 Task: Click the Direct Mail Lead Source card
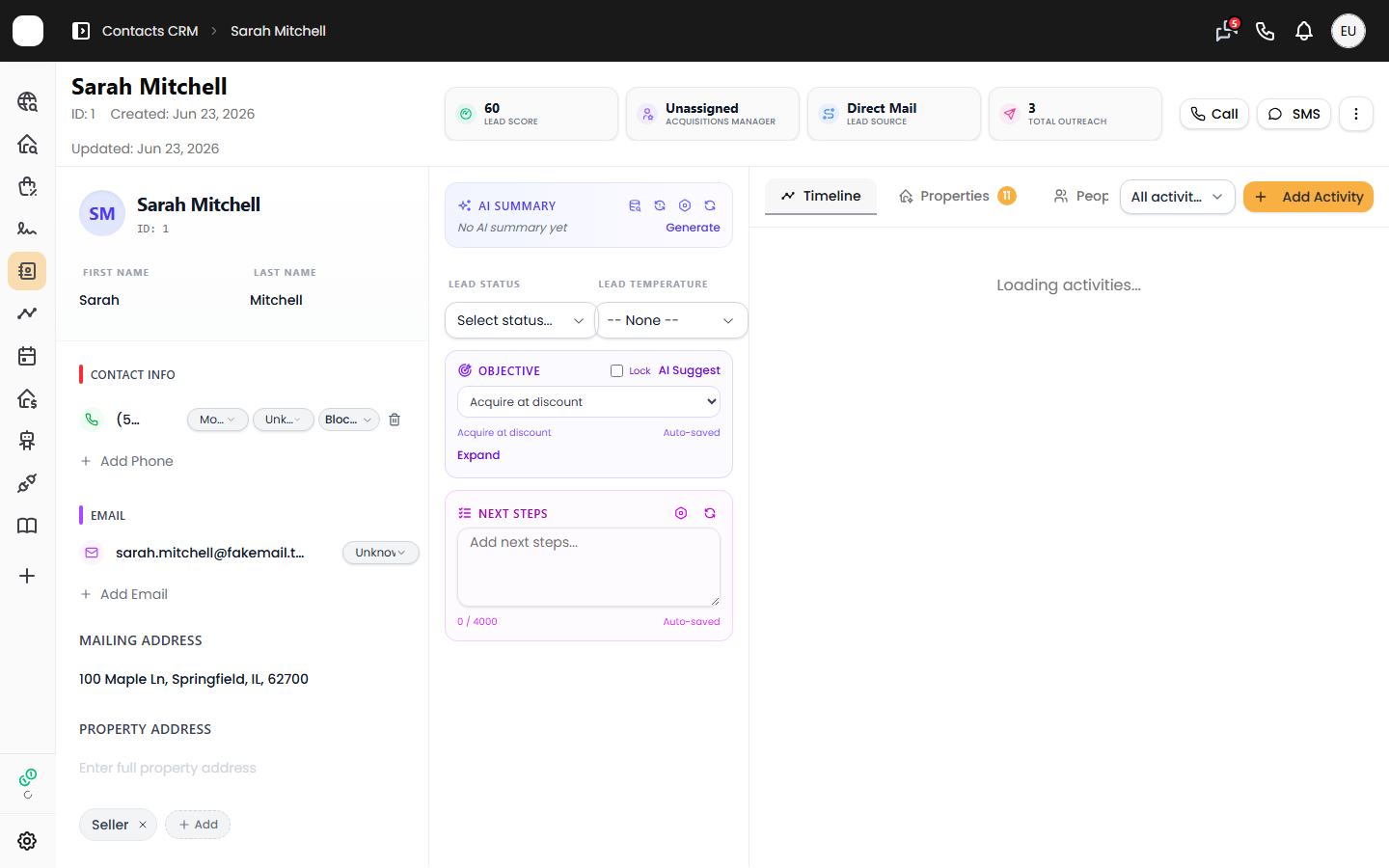[x=894, y=114]
